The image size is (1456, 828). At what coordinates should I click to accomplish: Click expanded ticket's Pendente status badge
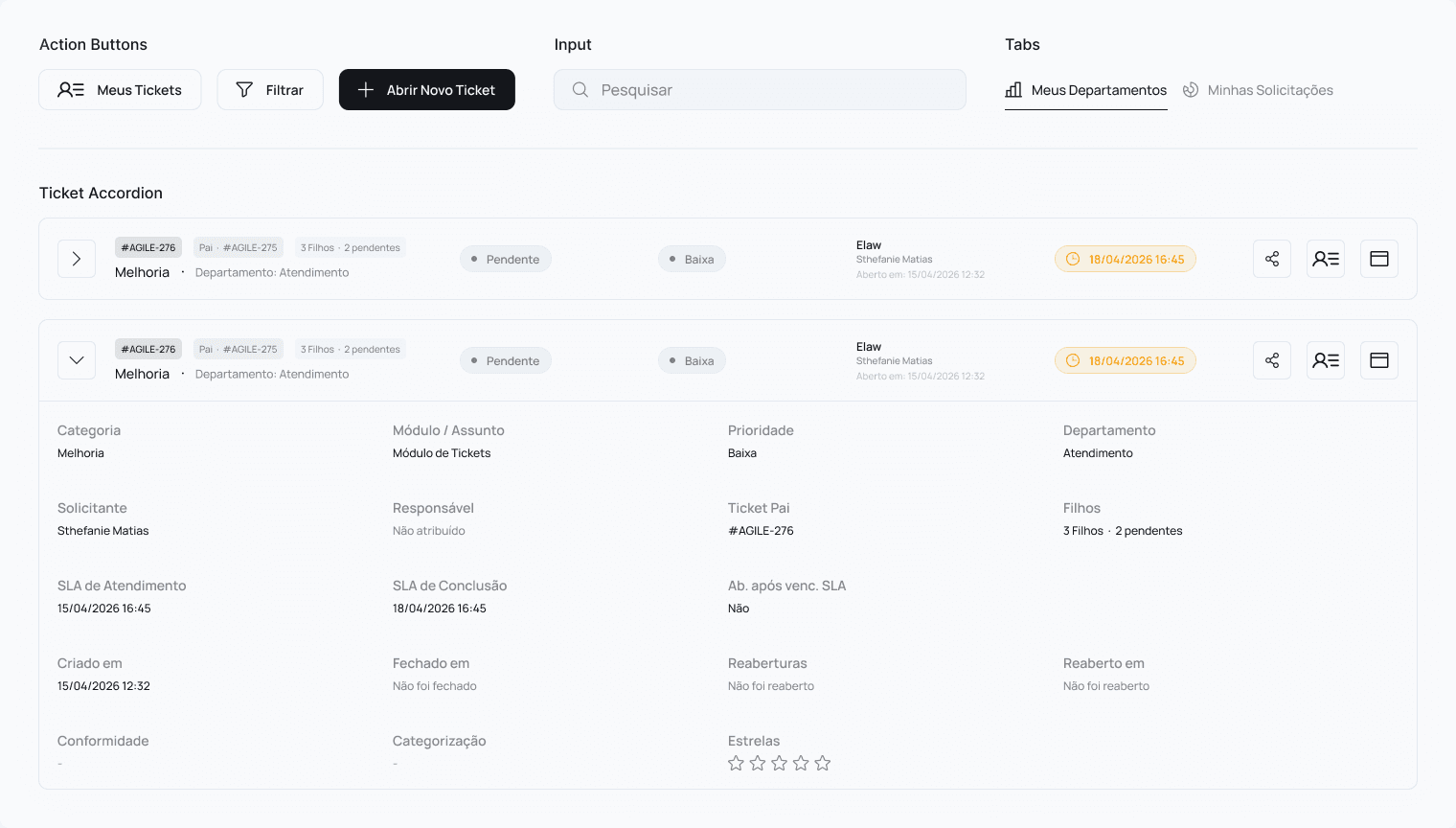point(506,361)
